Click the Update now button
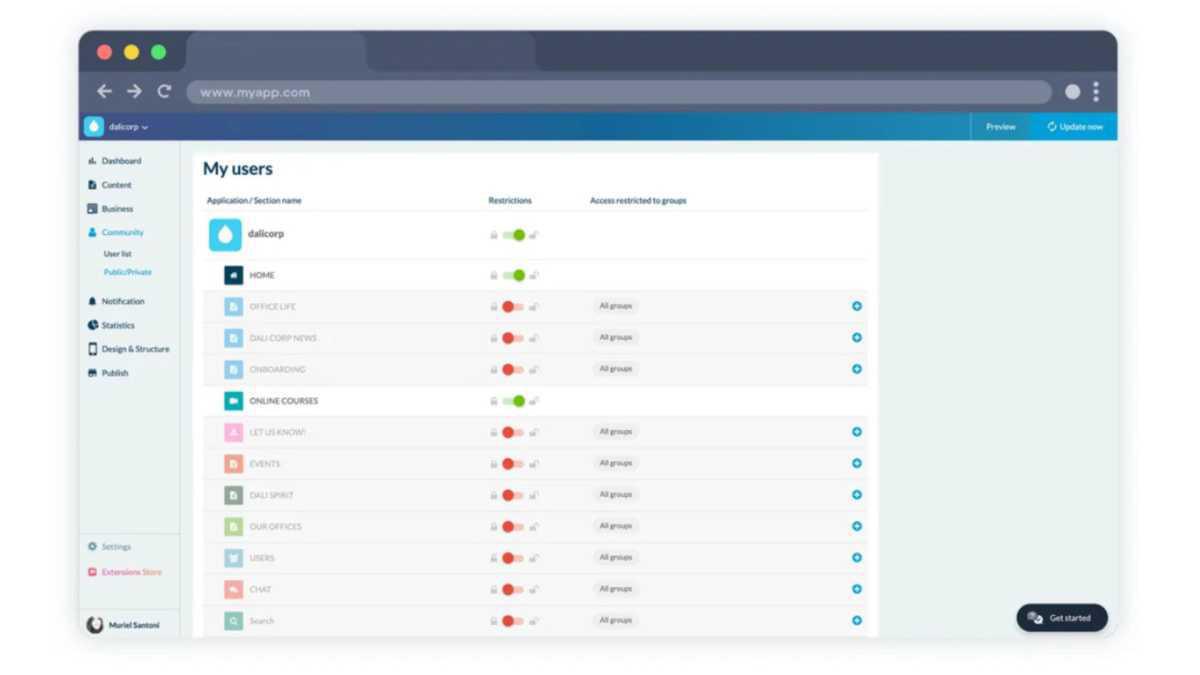1200x675 pixels. [1075, 127]
